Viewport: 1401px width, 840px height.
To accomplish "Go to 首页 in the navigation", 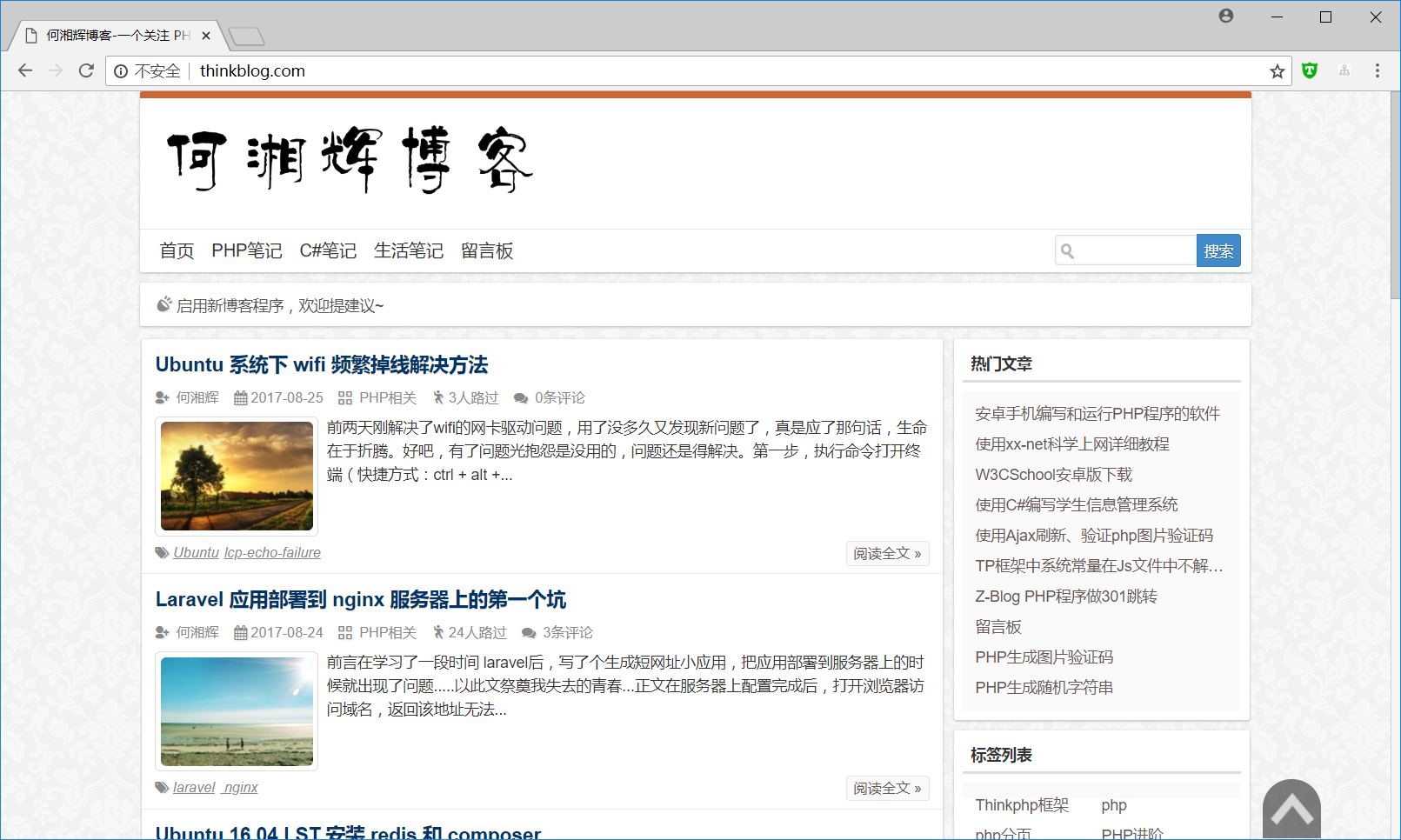I will 177,250.
